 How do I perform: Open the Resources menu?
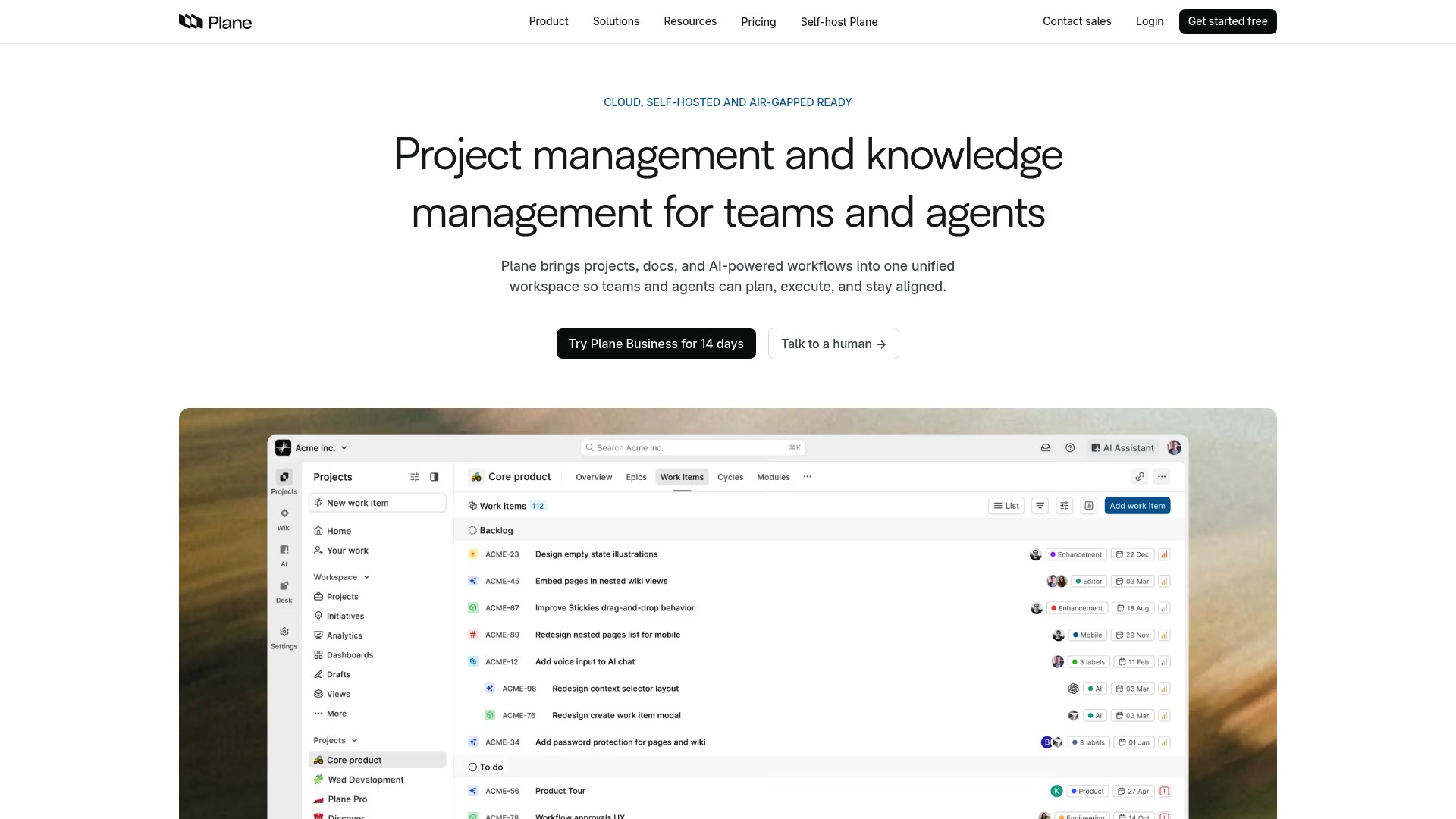click(x=690, y=21)
